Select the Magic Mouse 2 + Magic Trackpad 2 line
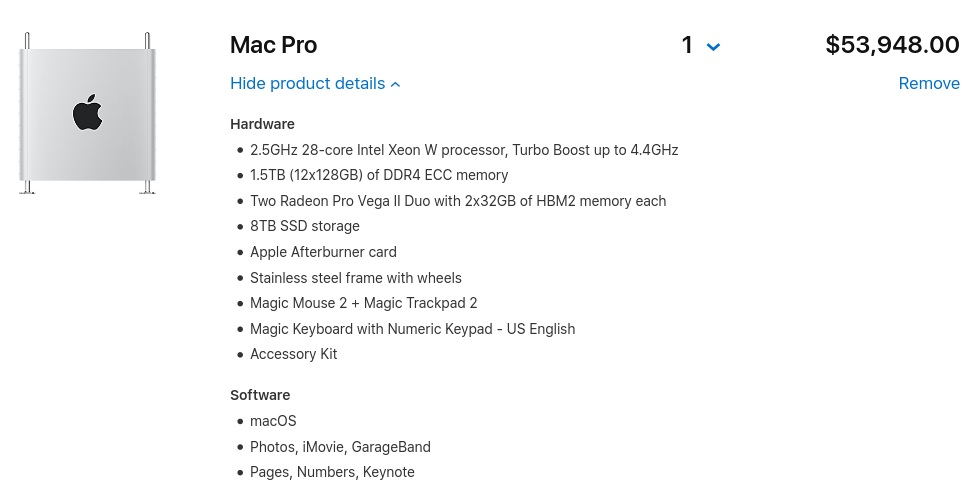This screenshot has height=492, width=976. tap(364, 303)
